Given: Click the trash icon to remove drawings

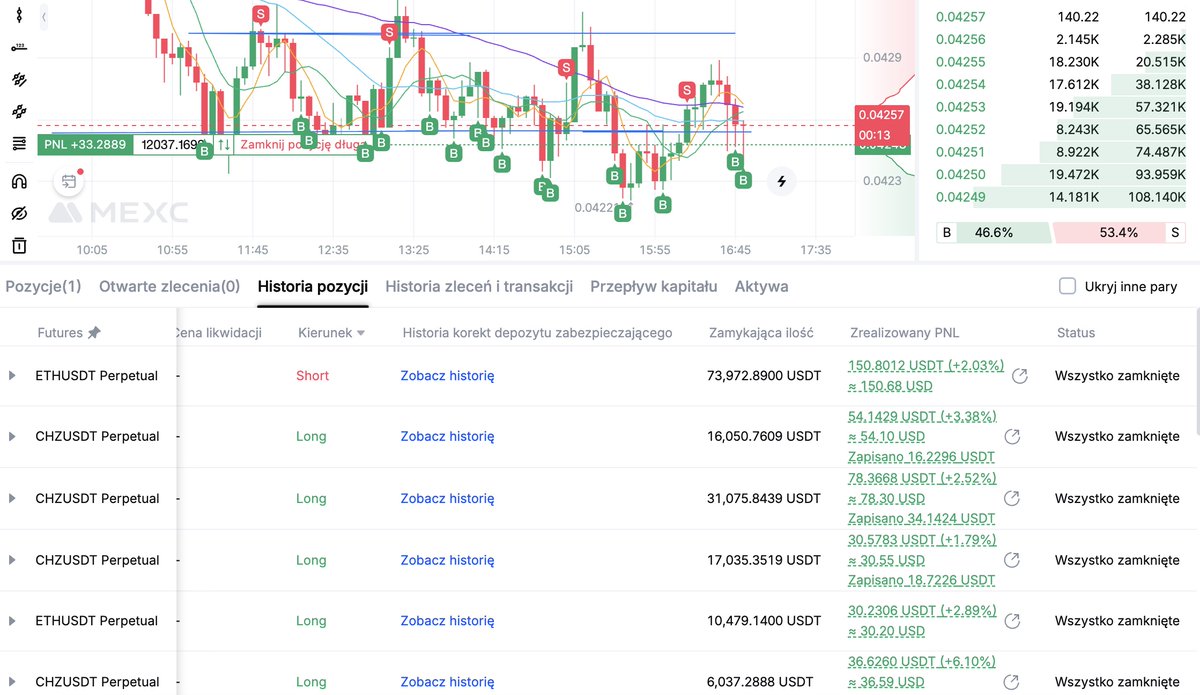Looking at the screenshot, I should (x=19, y=245).
